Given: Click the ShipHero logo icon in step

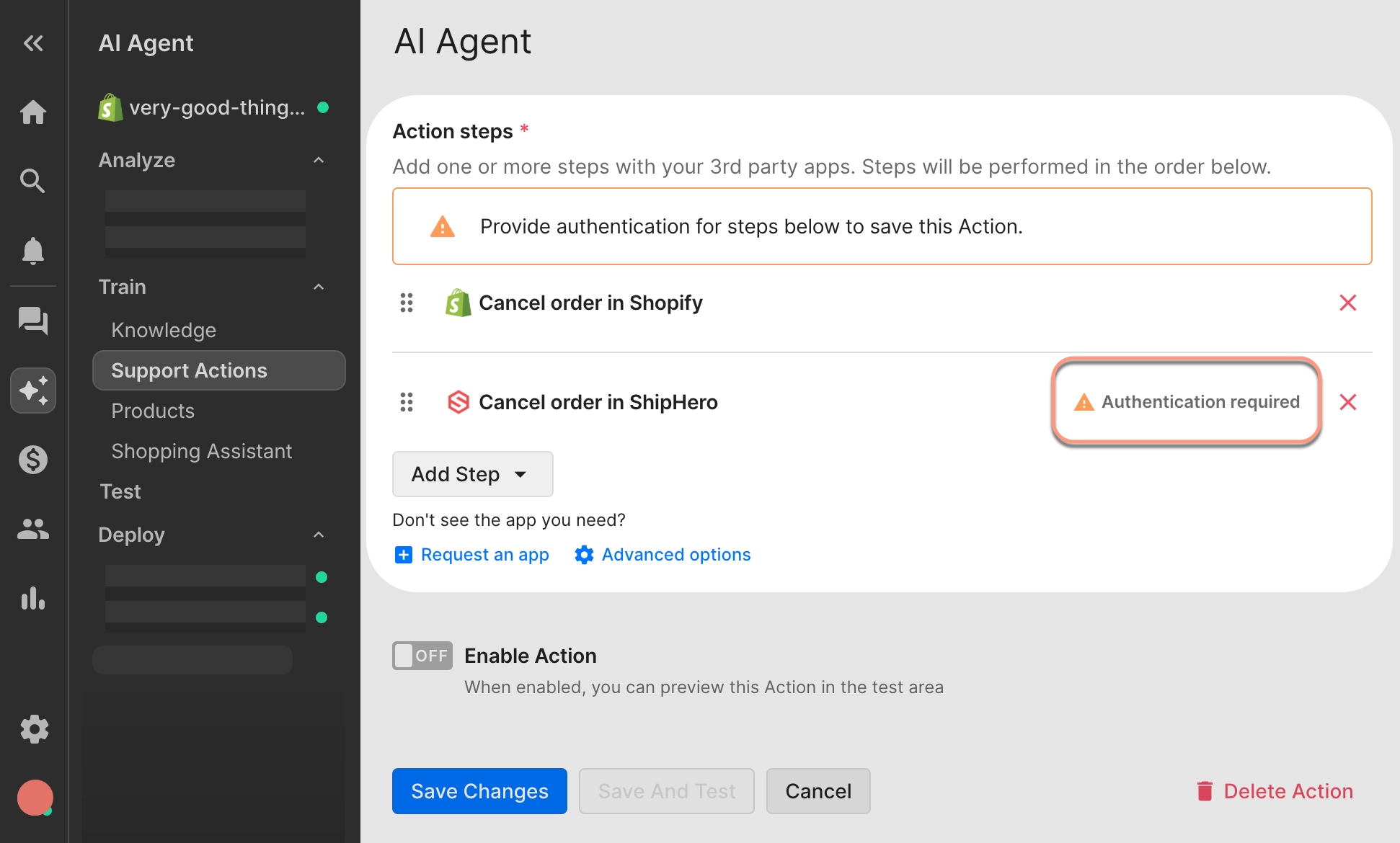Looking at the screenshot, I should [x=458, y=402].
